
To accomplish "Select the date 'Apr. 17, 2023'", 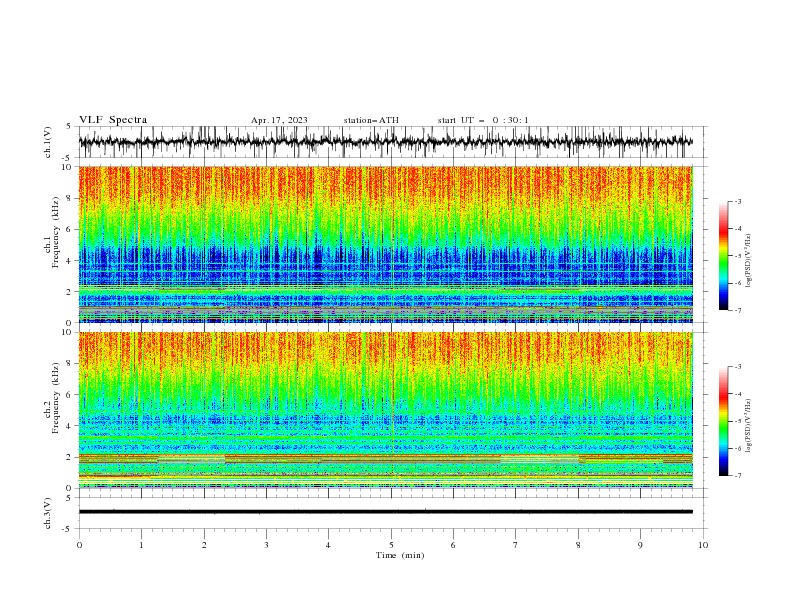I will (279, 120).
